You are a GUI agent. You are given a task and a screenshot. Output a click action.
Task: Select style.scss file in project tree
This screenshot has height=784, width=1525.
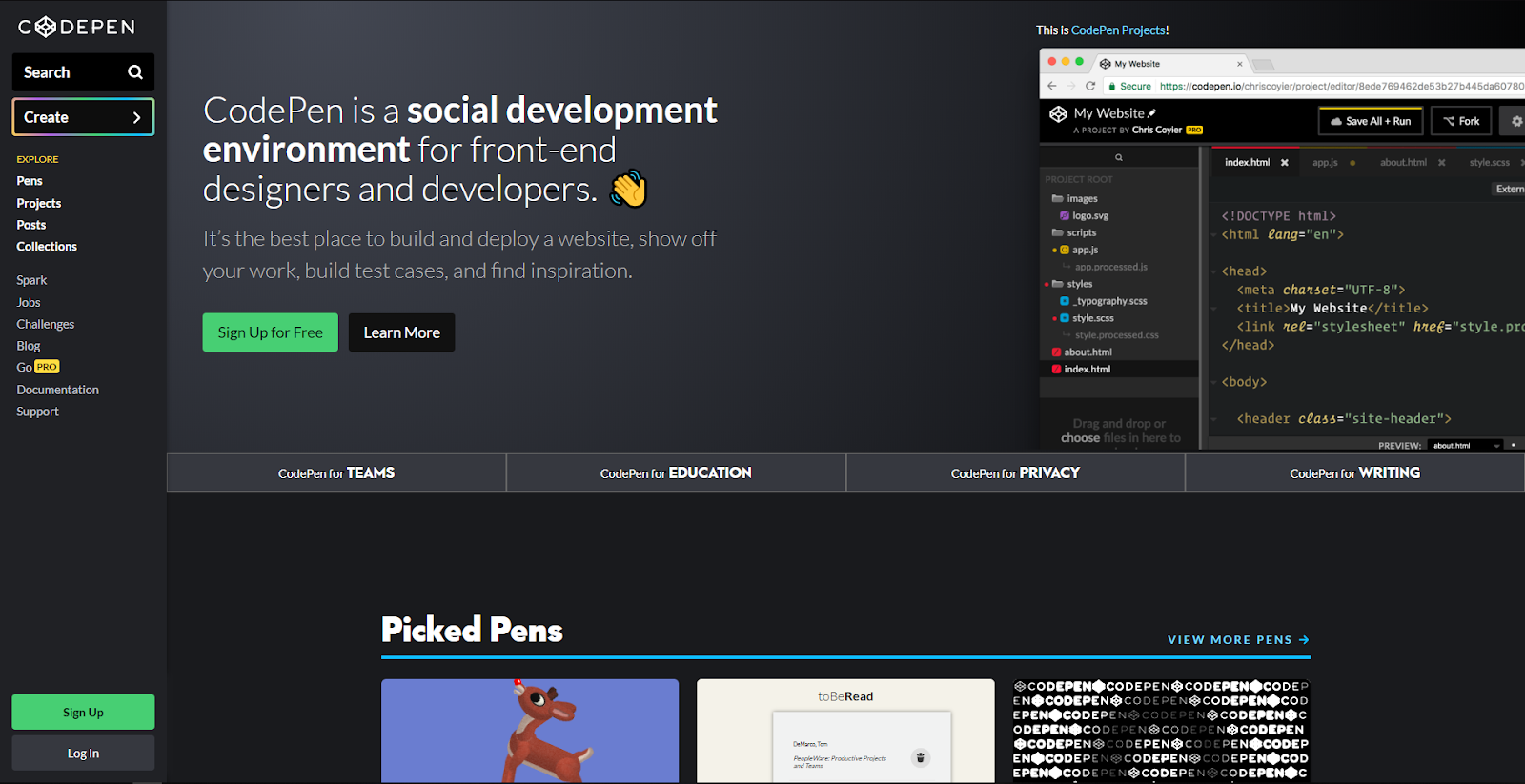(x=1088, y=318)
